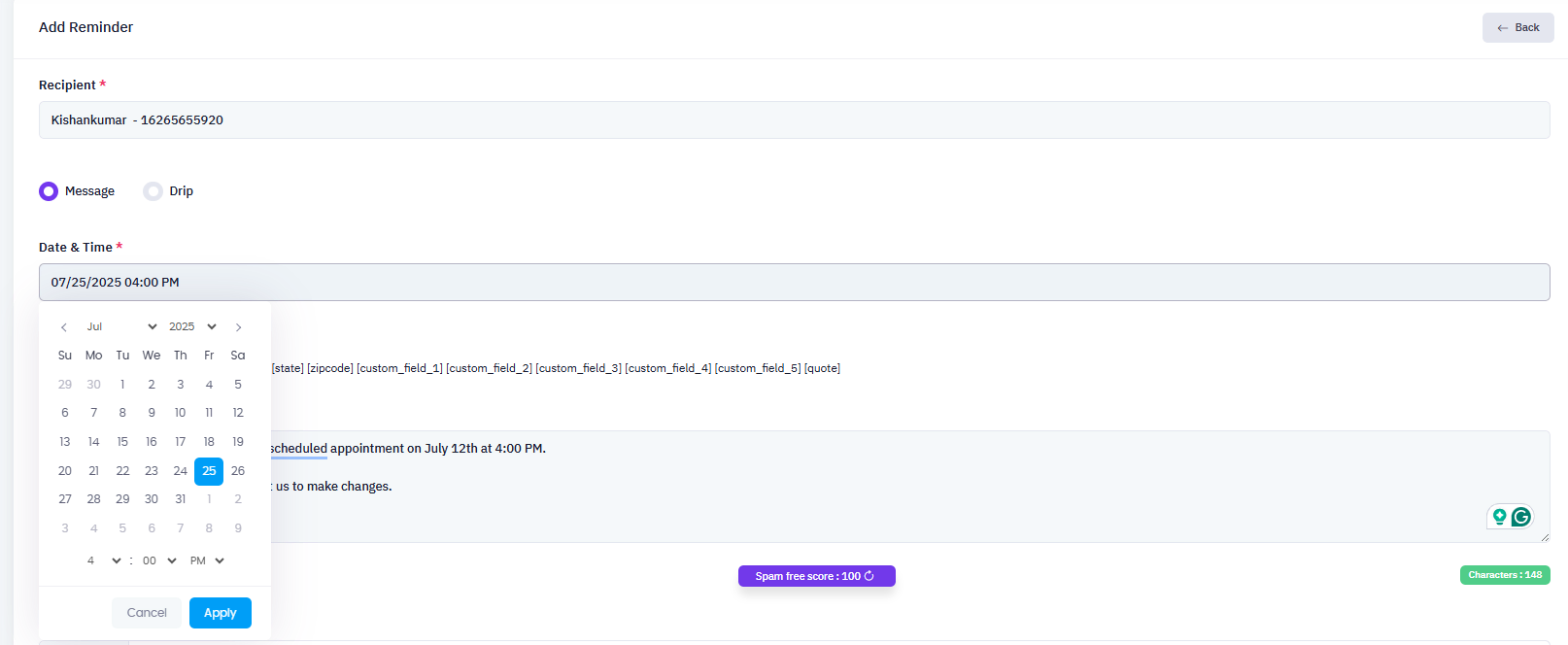Viewport: 1568px width, 645px height.
Task: Pick July 31 in the calendar
Action: 180,499
